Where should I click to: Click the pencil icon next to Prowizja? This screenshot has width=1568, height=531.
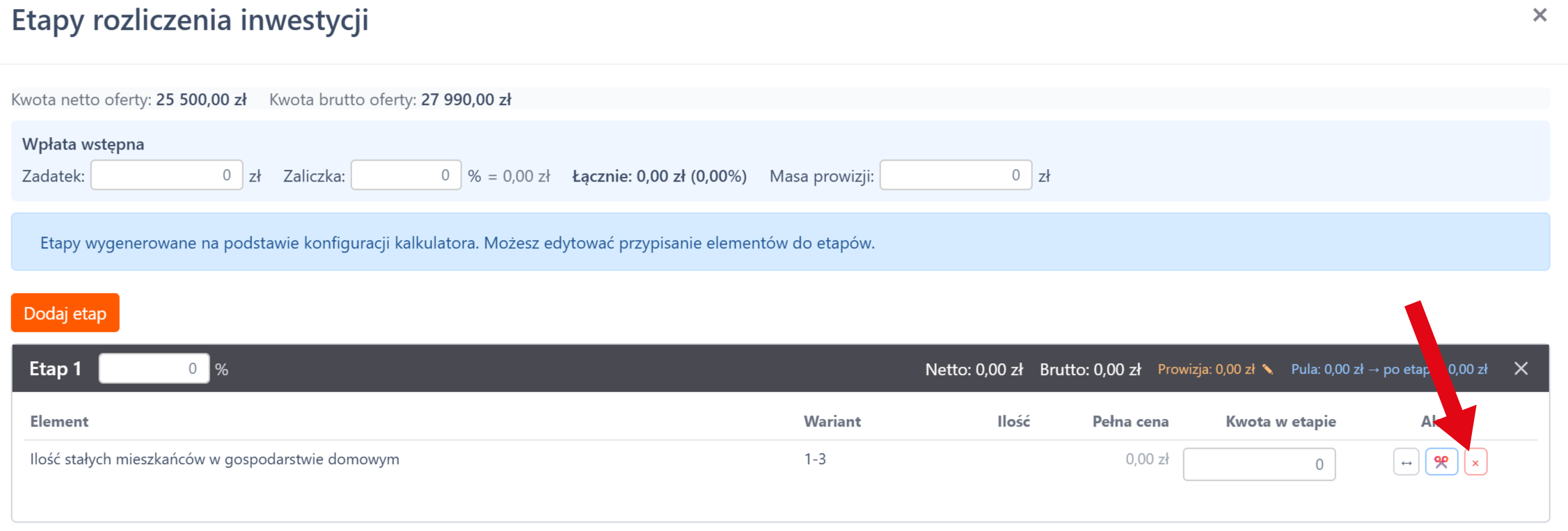click(1267, 370)
